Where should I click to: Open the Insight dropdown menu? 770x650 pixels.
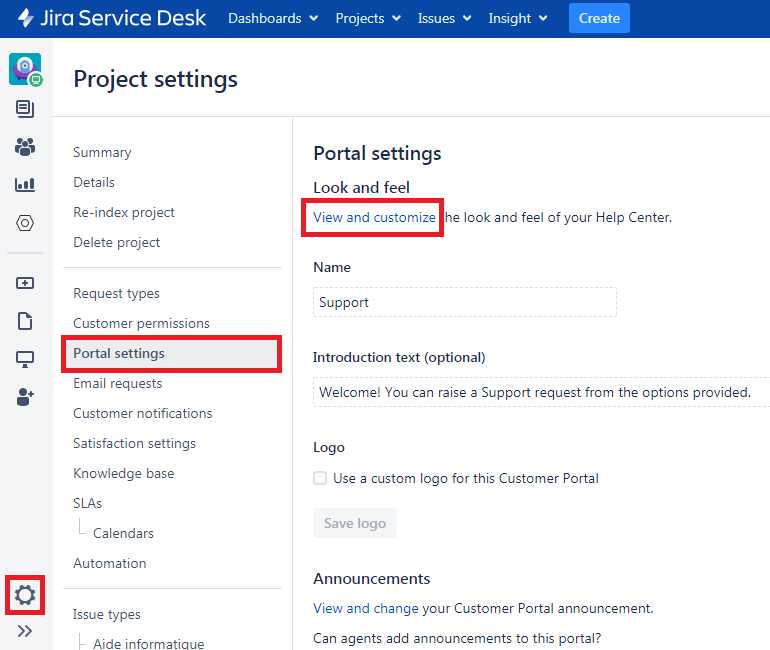click(x=518, y=18)
